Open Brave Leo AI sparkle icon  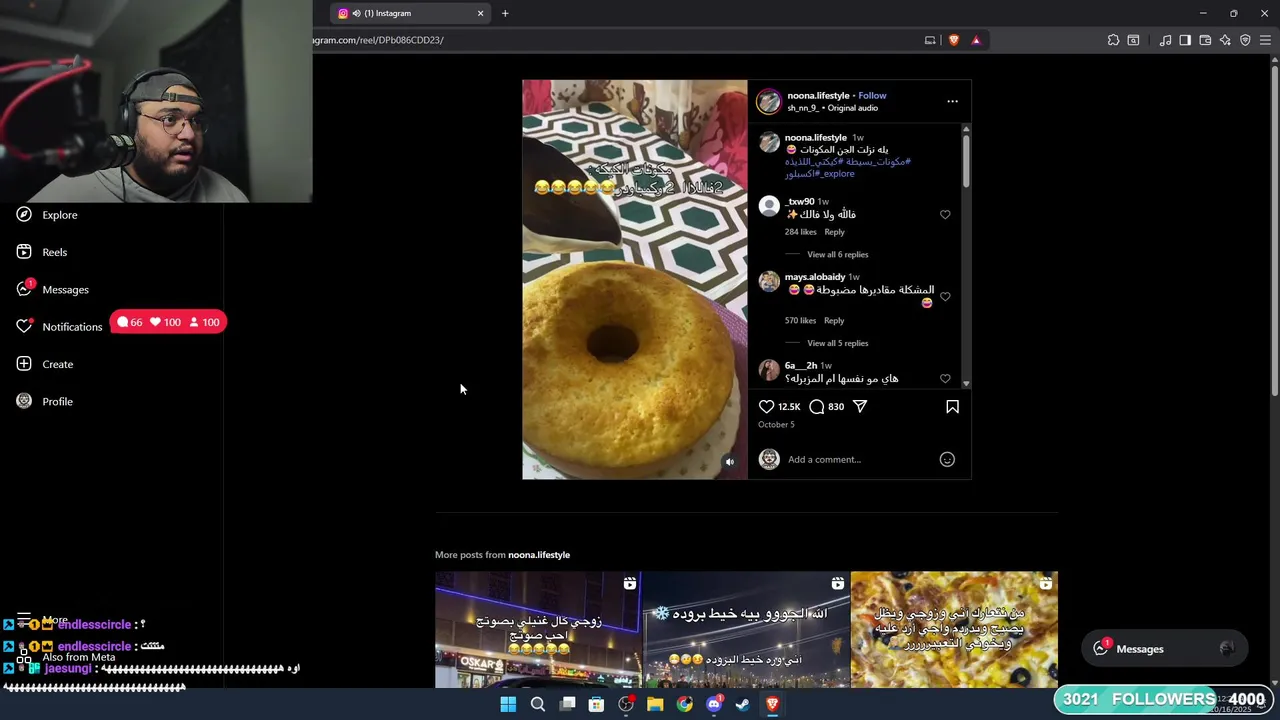[x=1225, y=40]
